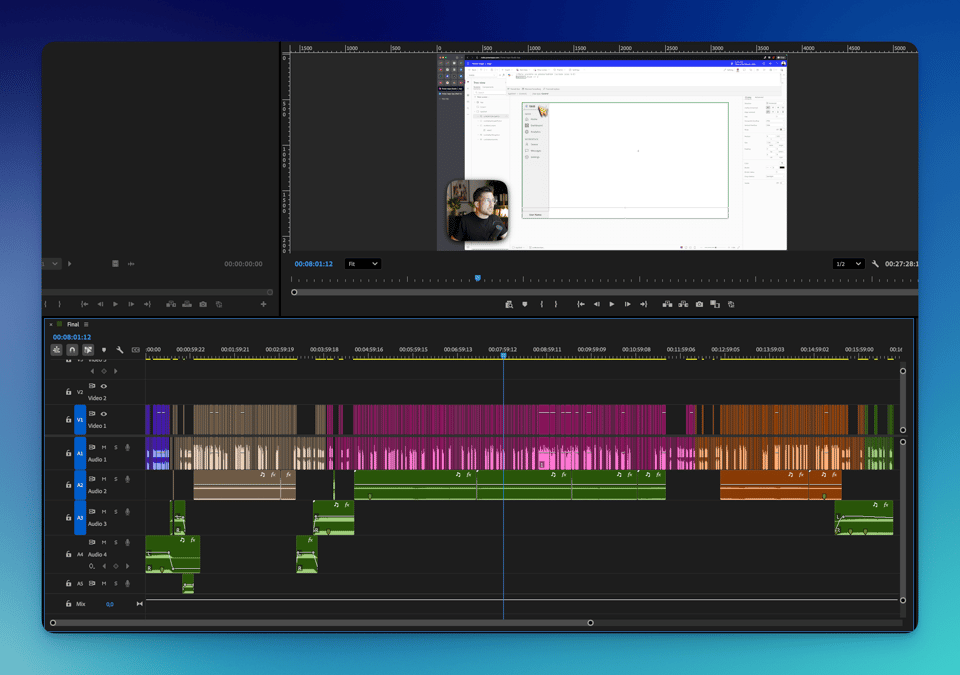Open the Source monitor button editor plus
The image size is (960, 675).
264,304
